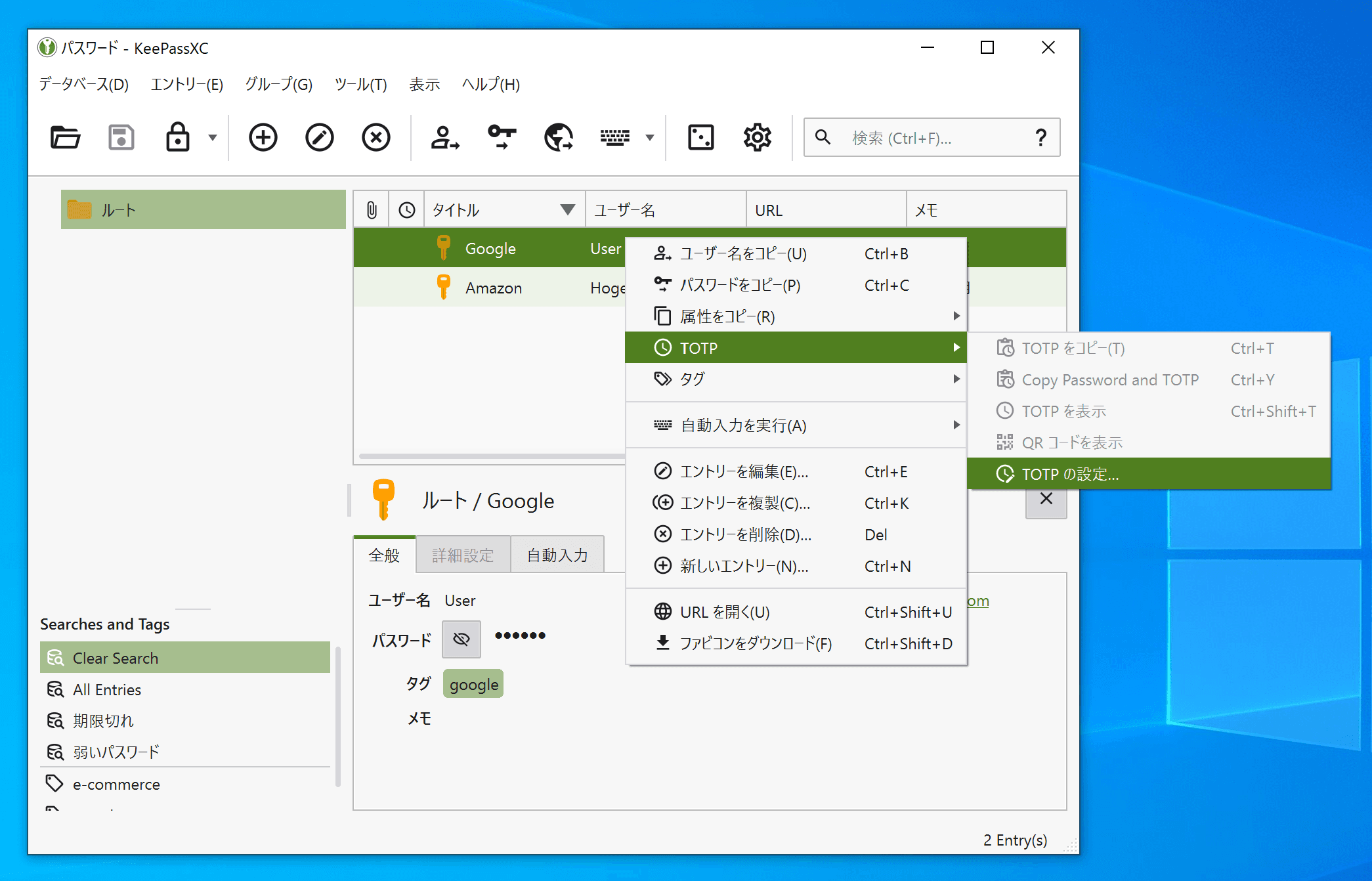Select All Entries saved search
The image size is (1372, 881).
pyautogui.click(x=185, y=689)
